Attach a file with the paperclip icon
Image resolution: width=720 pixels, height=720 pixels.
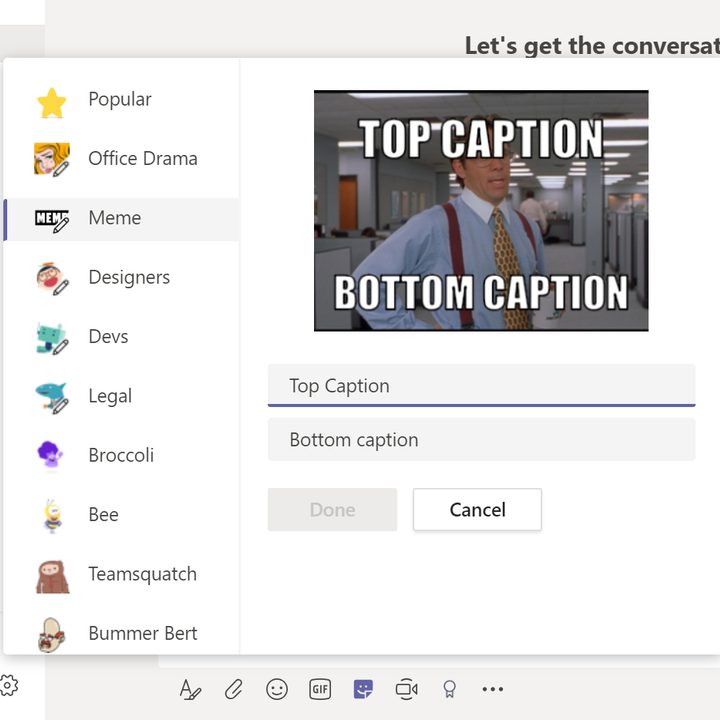234,689
